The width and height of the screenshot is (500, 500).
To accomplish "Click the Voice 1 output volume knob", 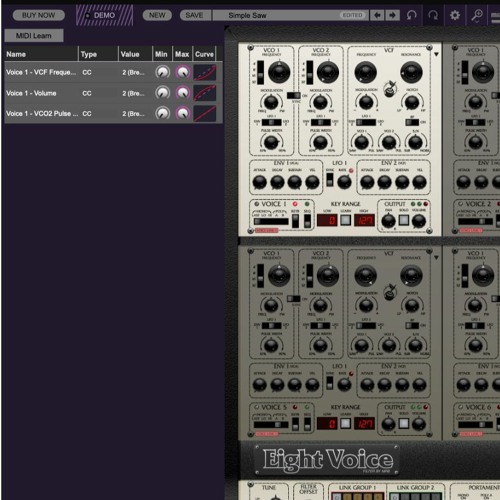I will pos(419,221).
